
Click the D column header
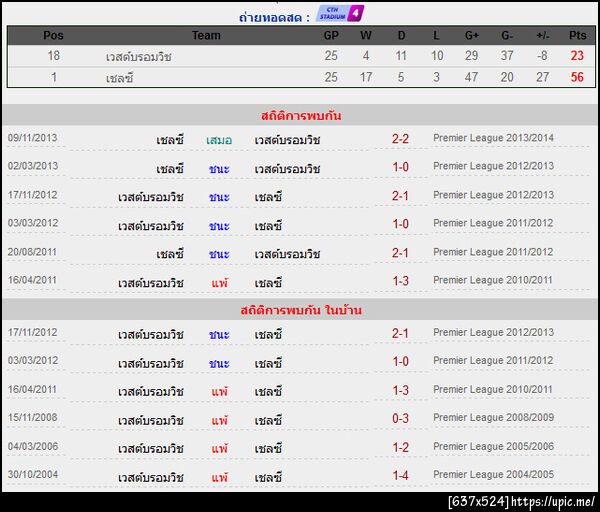tap(401, 35)
